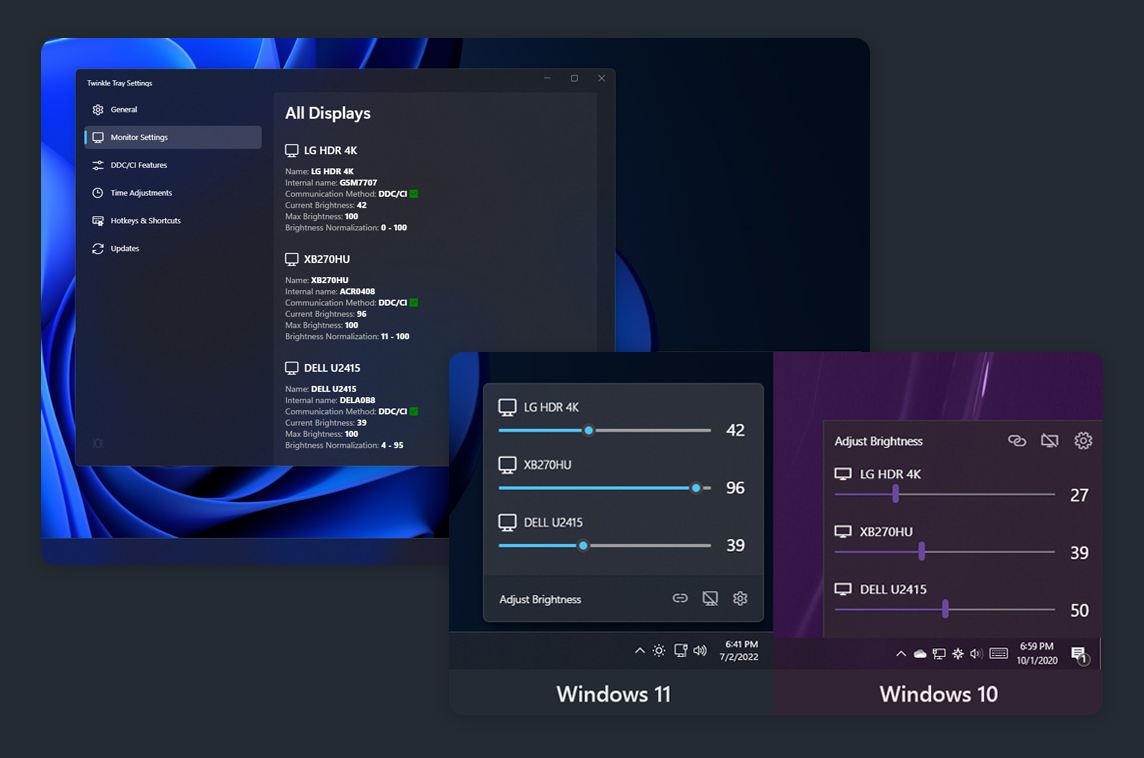
Task: Click brightness value 50 in Windows 10 panel
Action: (1079, 611)
